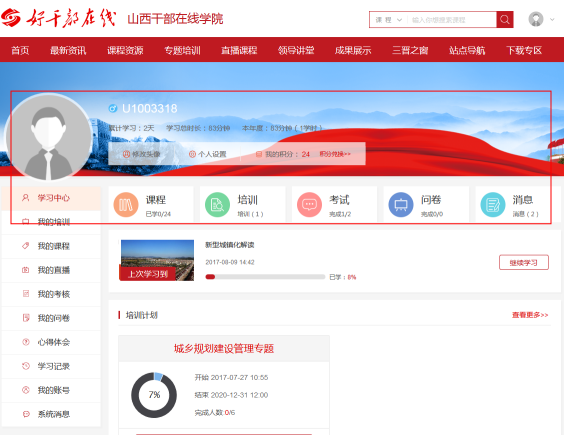Click 查看更多>> in 培训计划
Image resolution: width=564 pixels, height=435 pixels.
coord(530,315)
